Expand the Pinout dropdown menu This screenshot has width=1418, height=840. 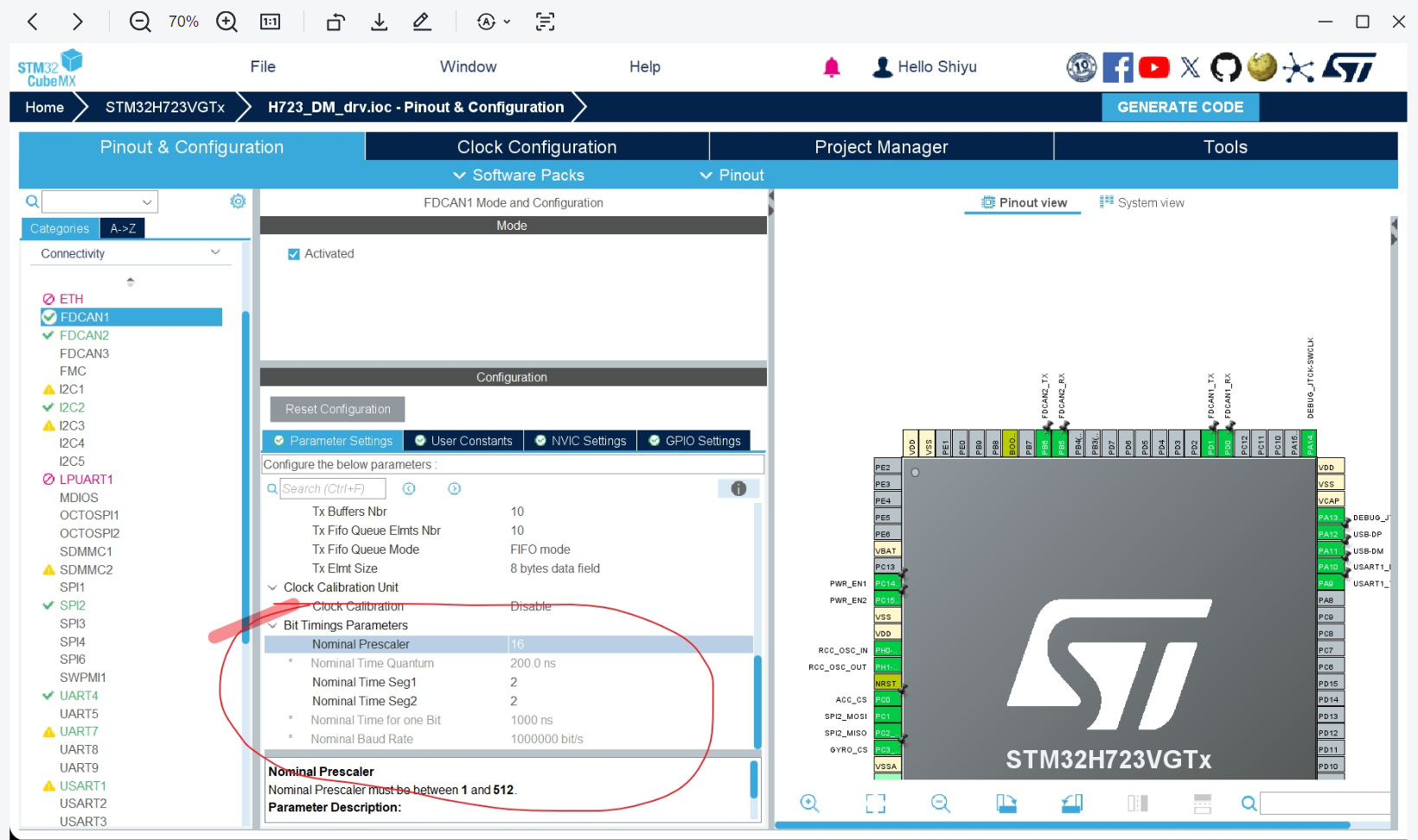point(731,175)
